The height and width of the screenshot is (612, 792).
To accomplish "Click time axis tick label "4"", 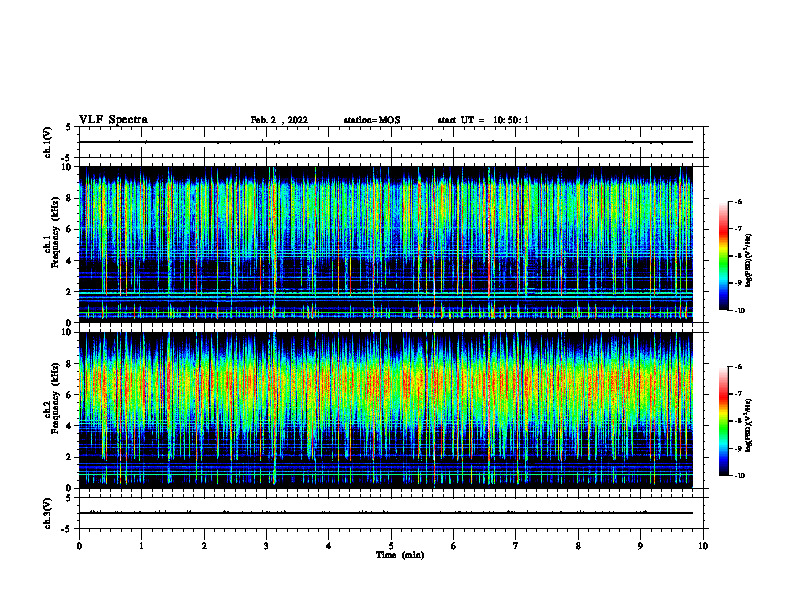I will (x=329, y=546).
